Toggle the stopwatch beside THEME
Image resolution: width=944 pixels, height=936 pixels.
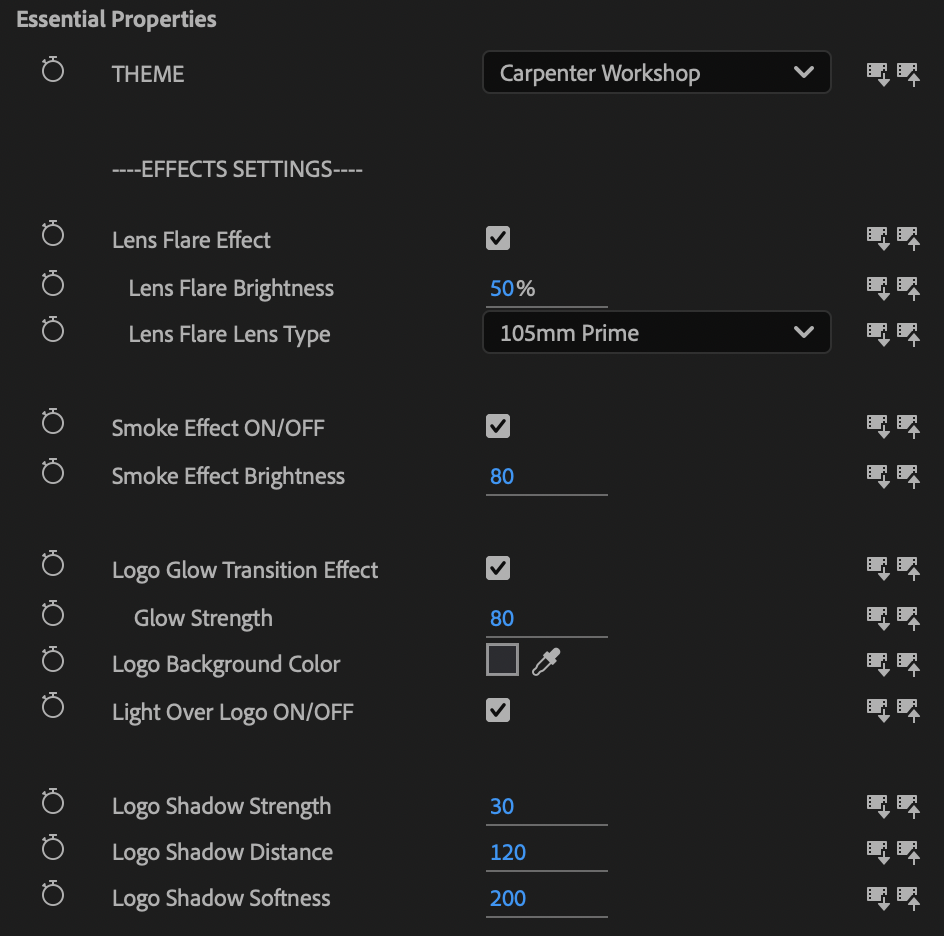[x=53, y=71]
